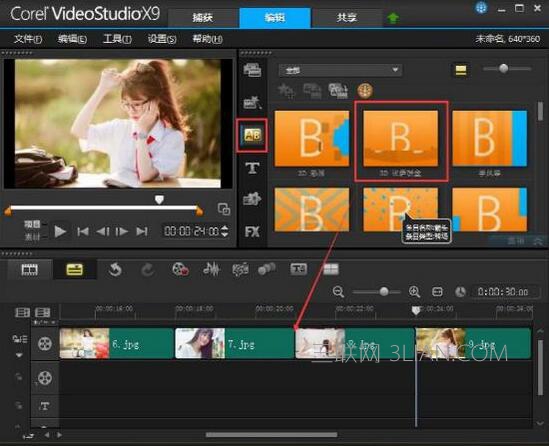Image resolution: width=549 pixels, height=446 pixels.
Task: Open the 帮助(H) menu
Action: [207, 39]
